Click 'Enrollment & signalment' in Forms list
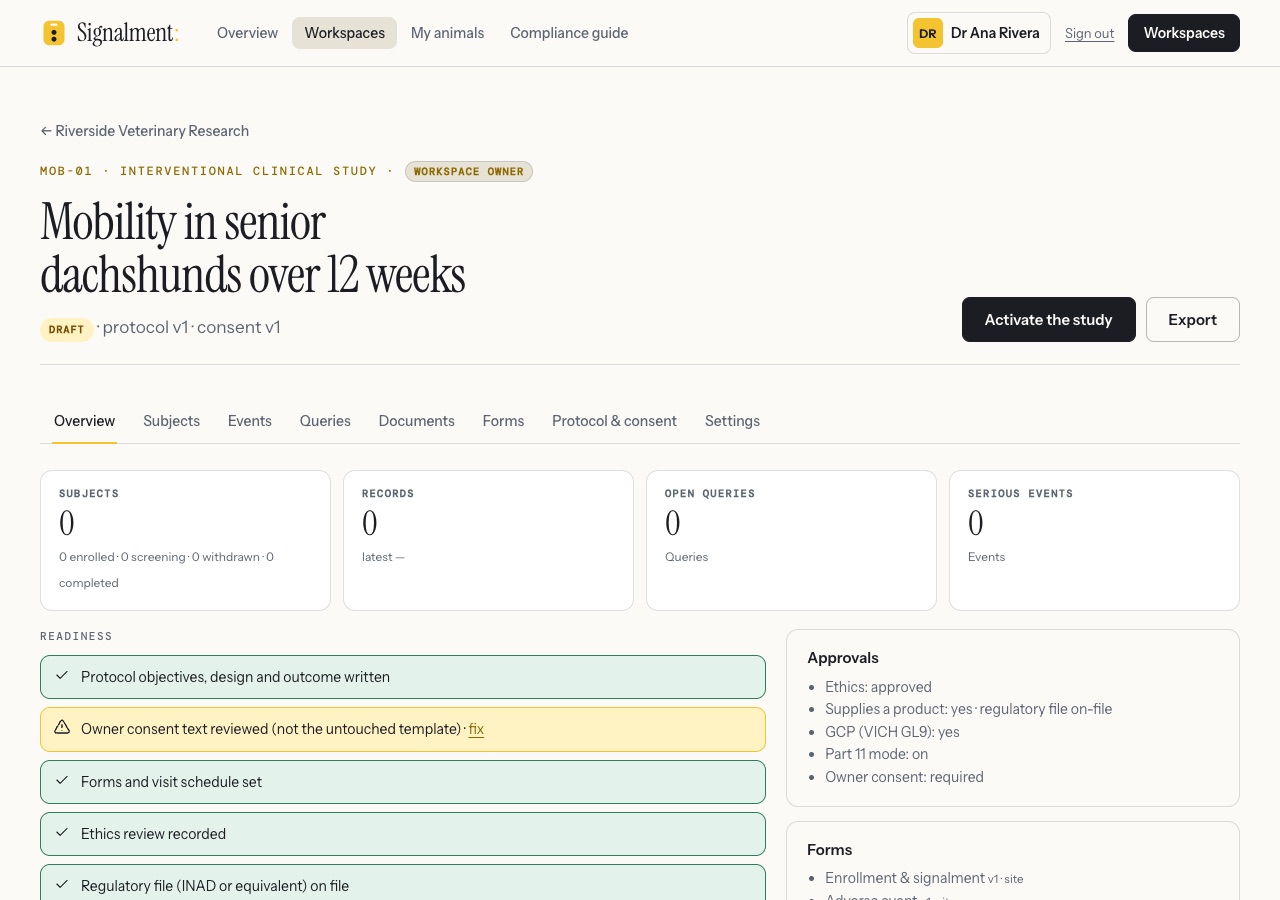Image resolution: width=1280 pixels, height=900 pixels. click(x=905, y=878)
